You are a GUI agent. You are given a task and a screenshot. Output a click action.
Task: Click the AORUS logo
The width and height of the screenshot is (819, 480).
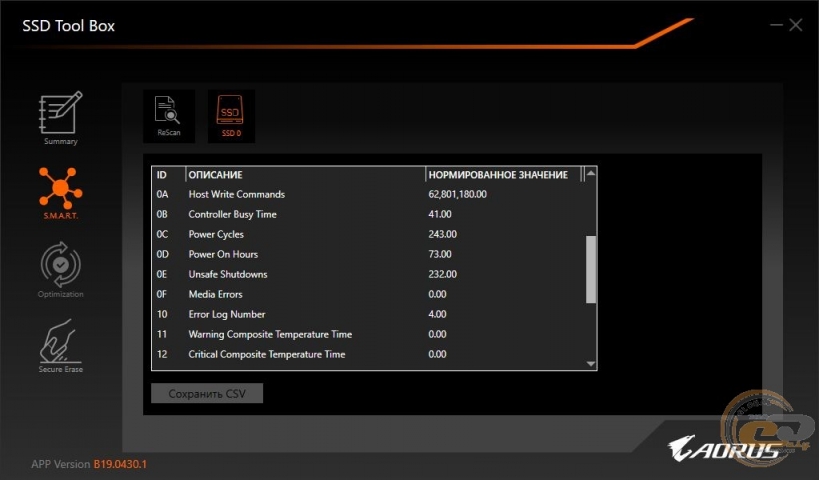click(726, 449)
